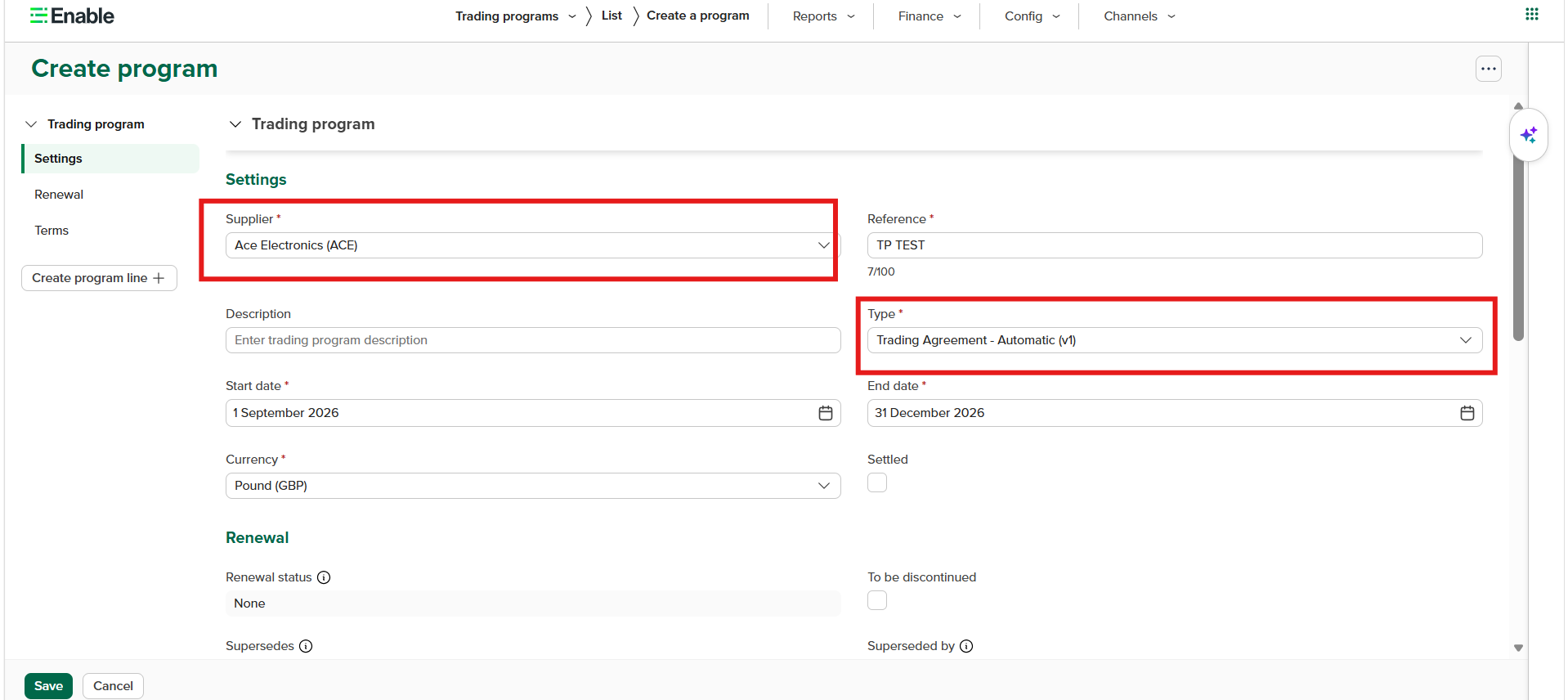Open the three-dot more options menu
The width and height of the screenshot is (1568, 700).
(x=1488, y=69)
